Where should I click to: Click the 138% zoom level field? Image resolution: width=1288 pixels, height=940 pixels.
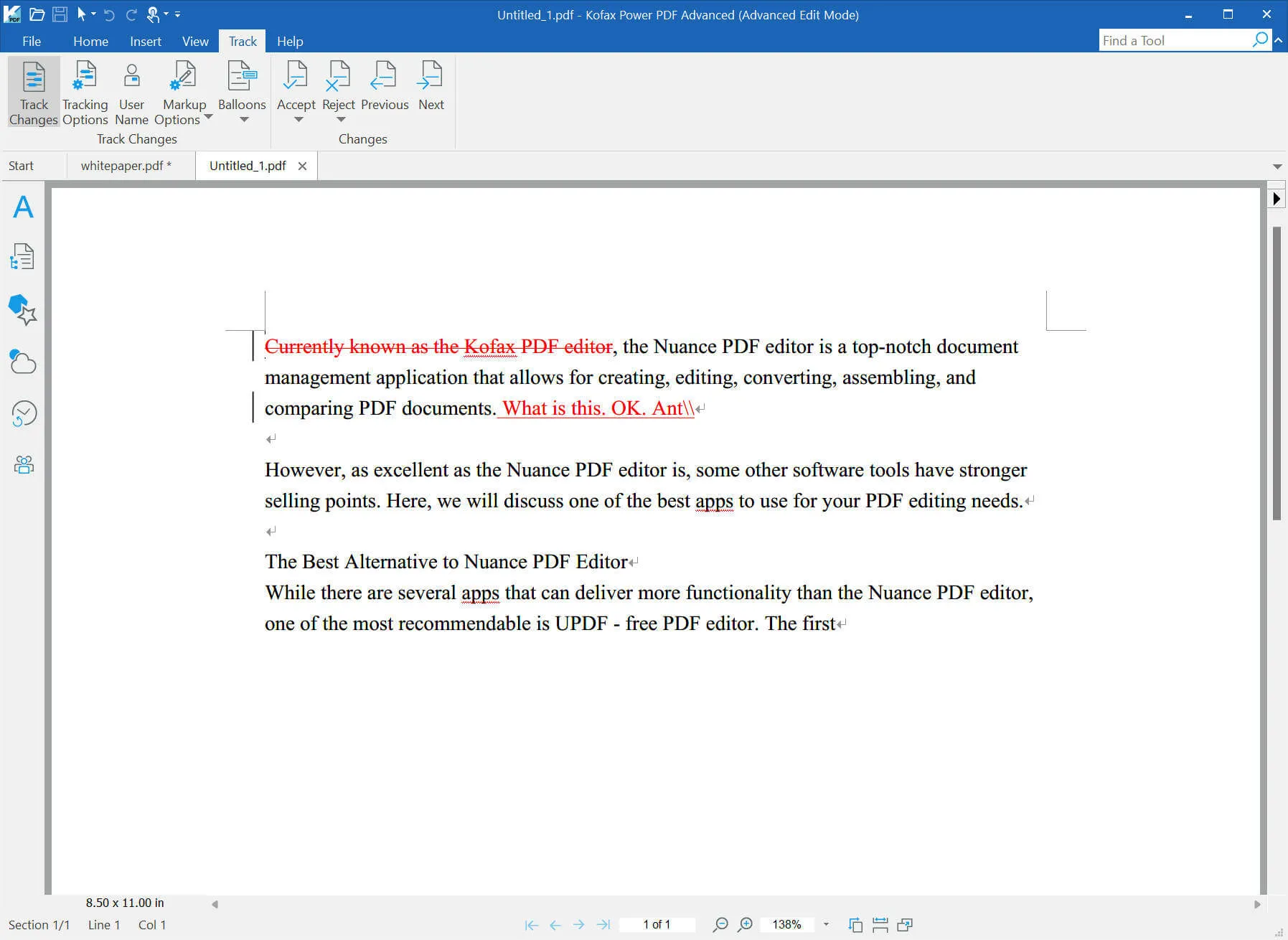point(787,925)
